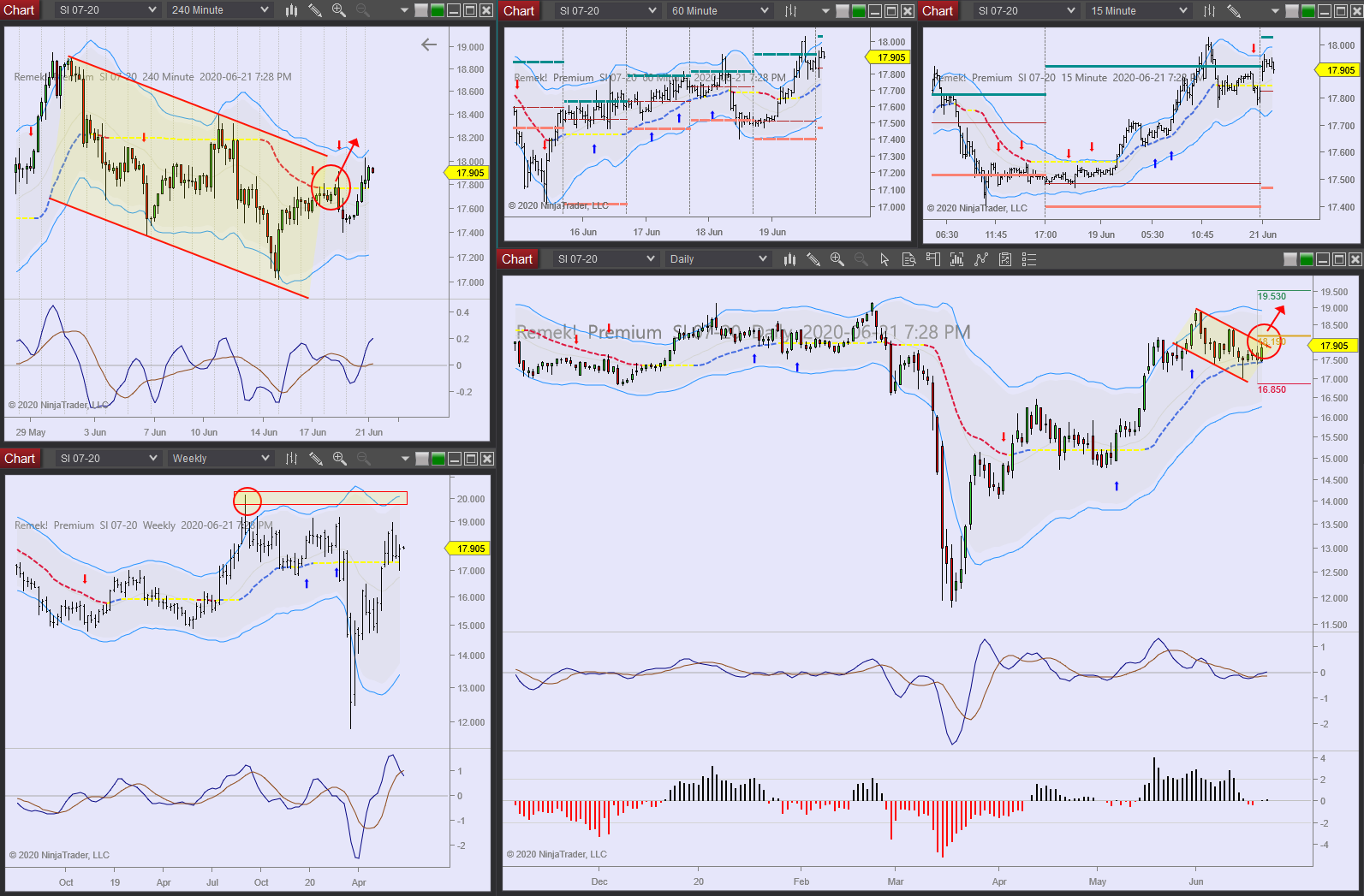The height and width of the screenshot is (896, 1364).
Task: Select the Chart tab of Daily window
Action: (517, 259)
